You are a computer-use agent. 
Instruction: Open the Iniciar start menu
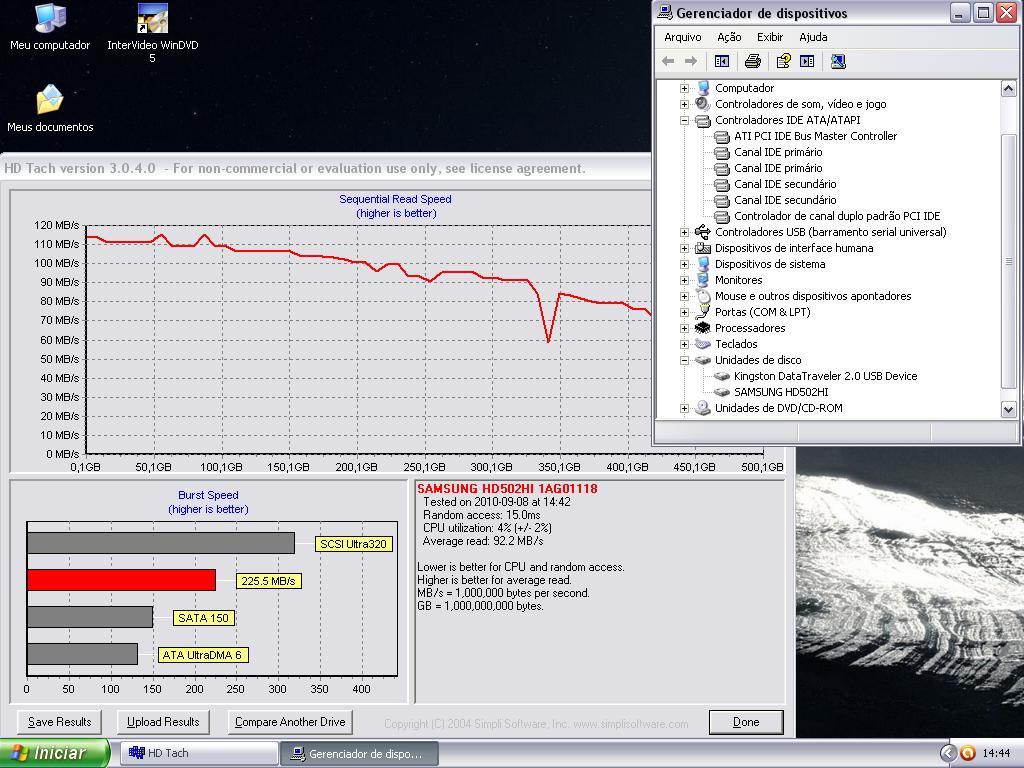[x=55, y=753]
